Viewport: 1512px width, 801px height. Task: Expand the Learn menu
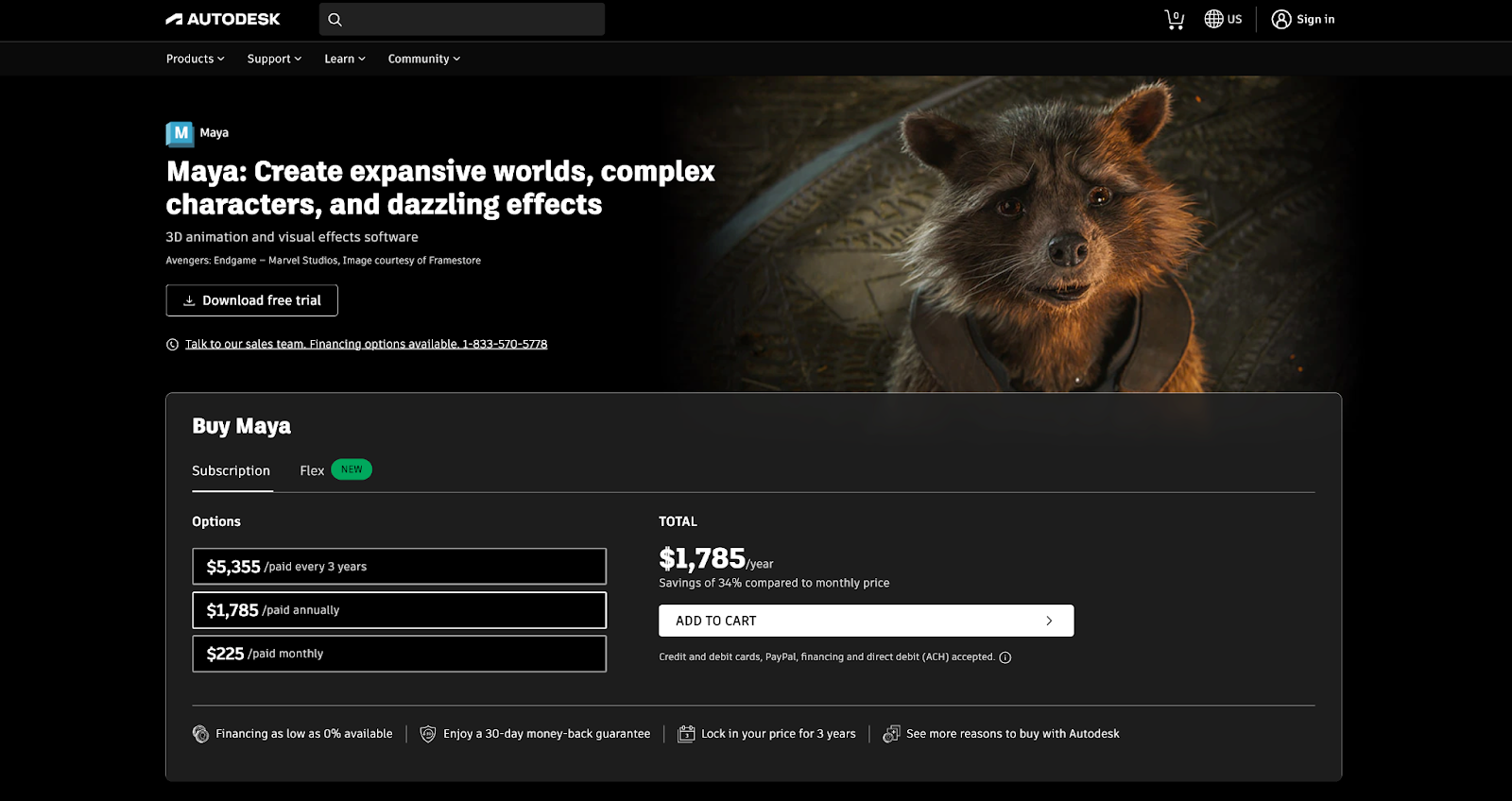point(345,59)
